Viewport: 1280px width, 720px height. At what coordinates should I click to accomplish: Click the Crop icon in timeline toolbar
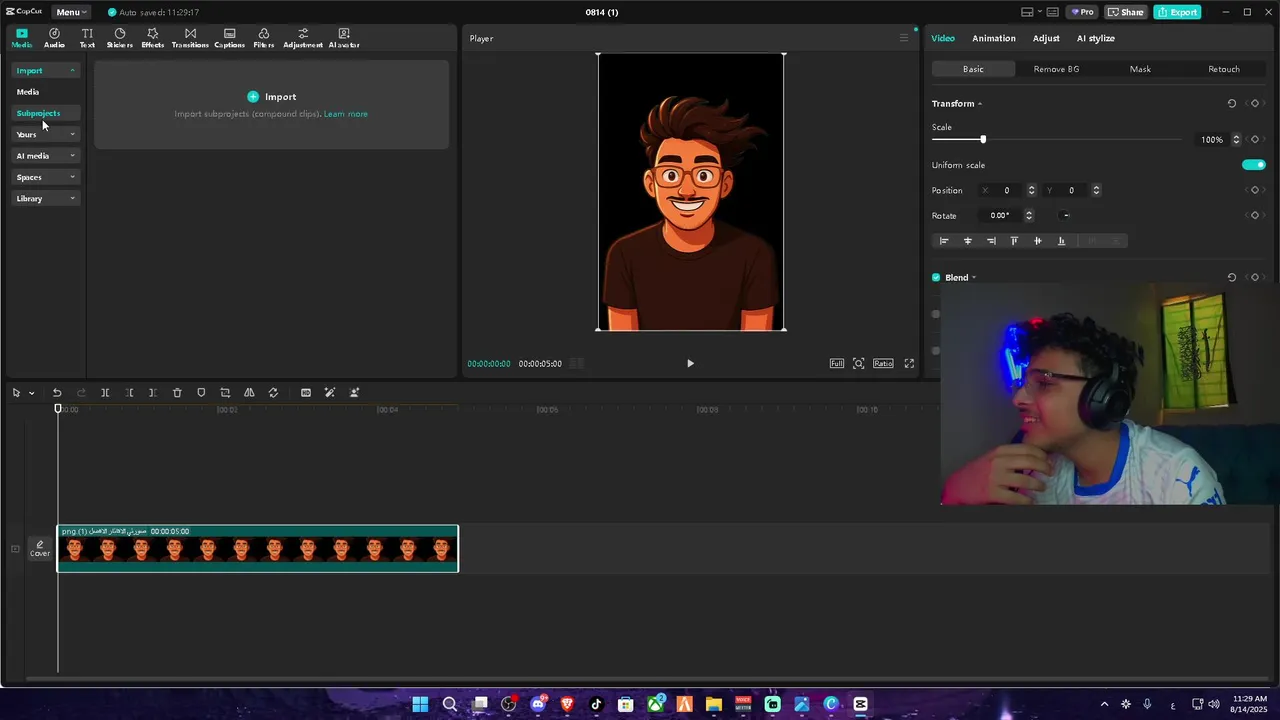[225, 393]
